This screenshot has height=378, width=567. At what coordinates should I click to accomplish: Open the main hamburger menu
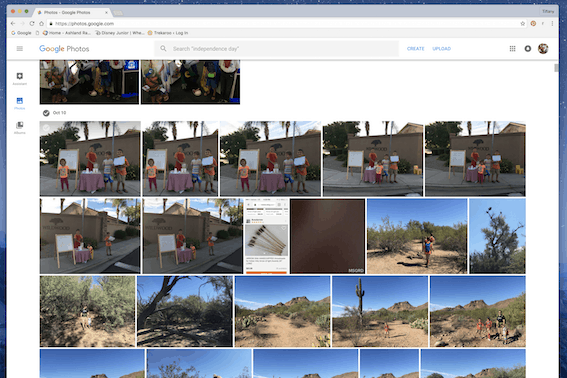pyautogui.click(x=20, y=48)
